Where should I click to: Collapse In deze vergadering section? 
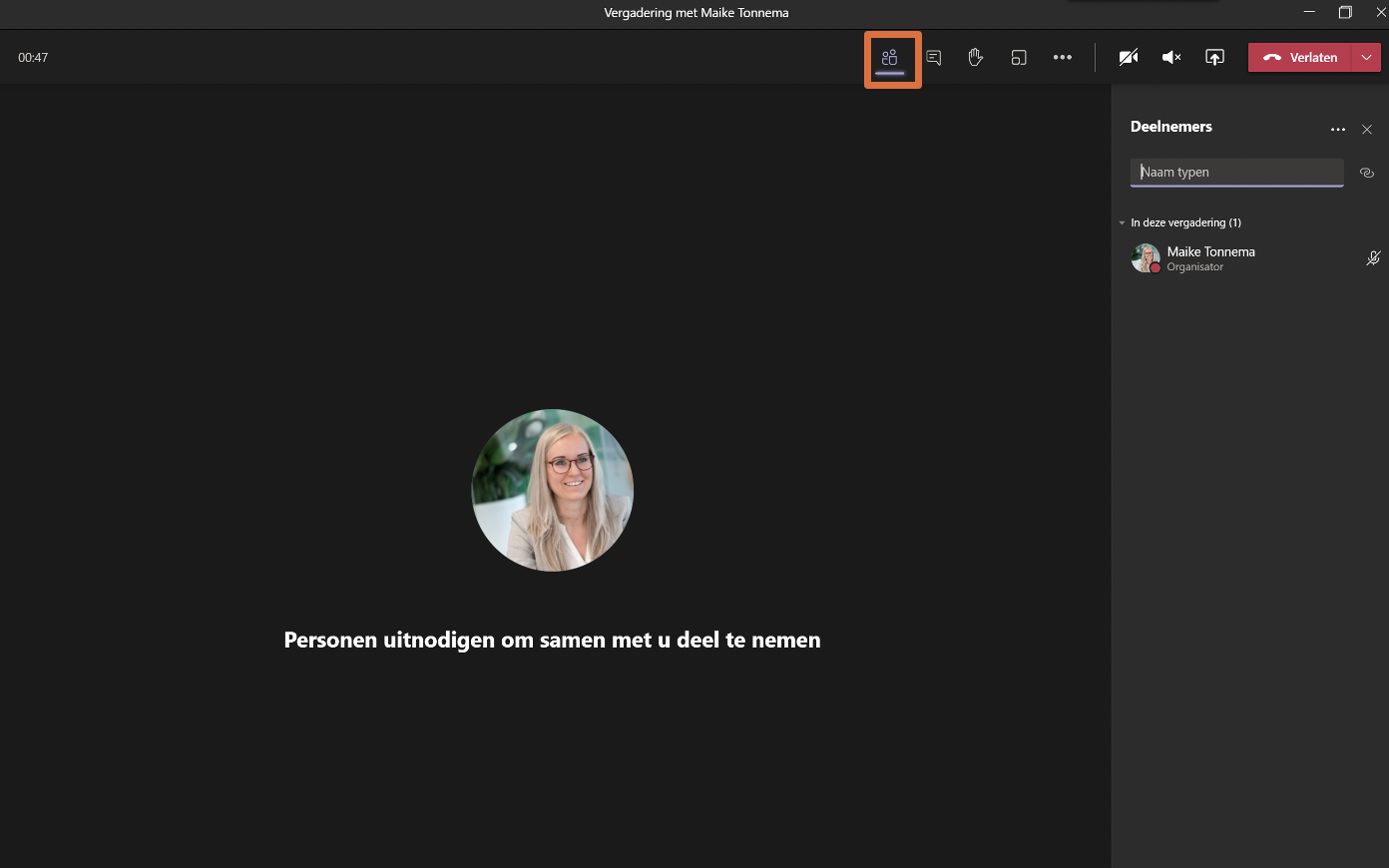(1123, 222)
